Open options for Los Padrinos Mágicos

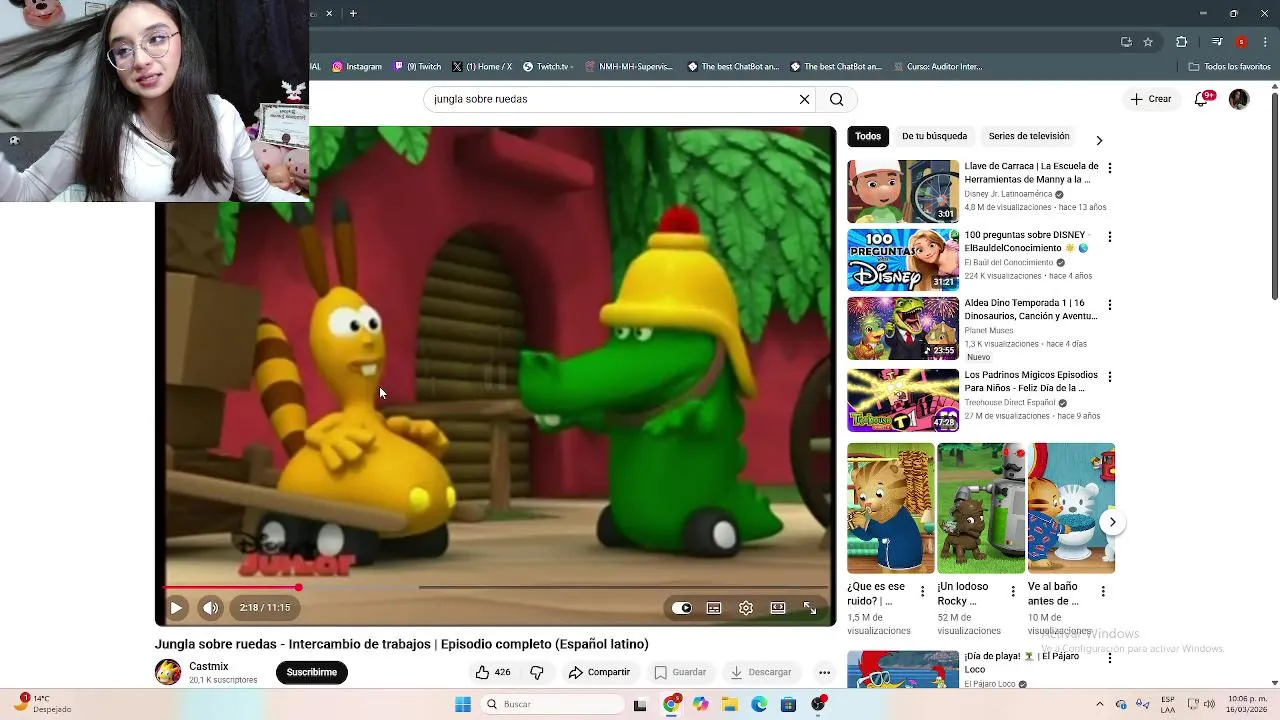pos(1109,377)
